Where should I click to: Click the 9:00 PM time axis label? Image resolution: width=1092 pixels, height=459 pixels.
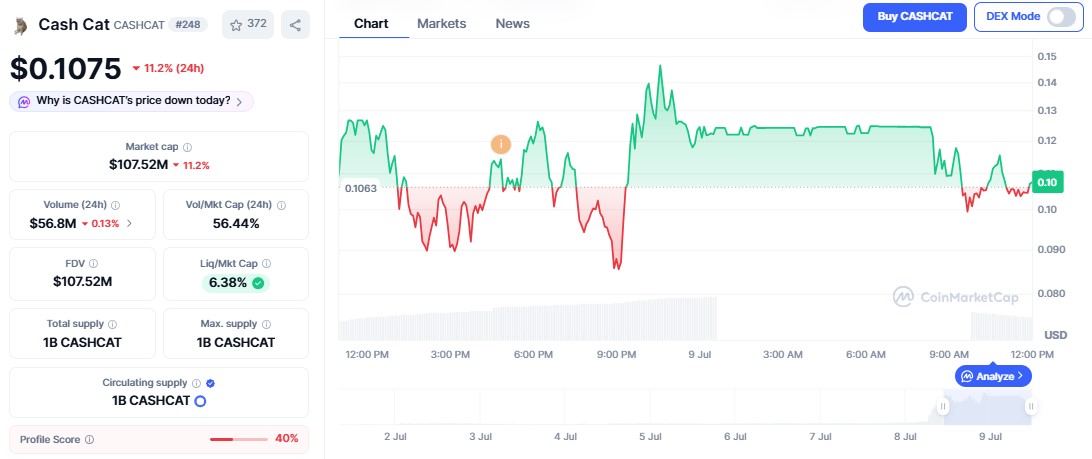pos(616,355)
